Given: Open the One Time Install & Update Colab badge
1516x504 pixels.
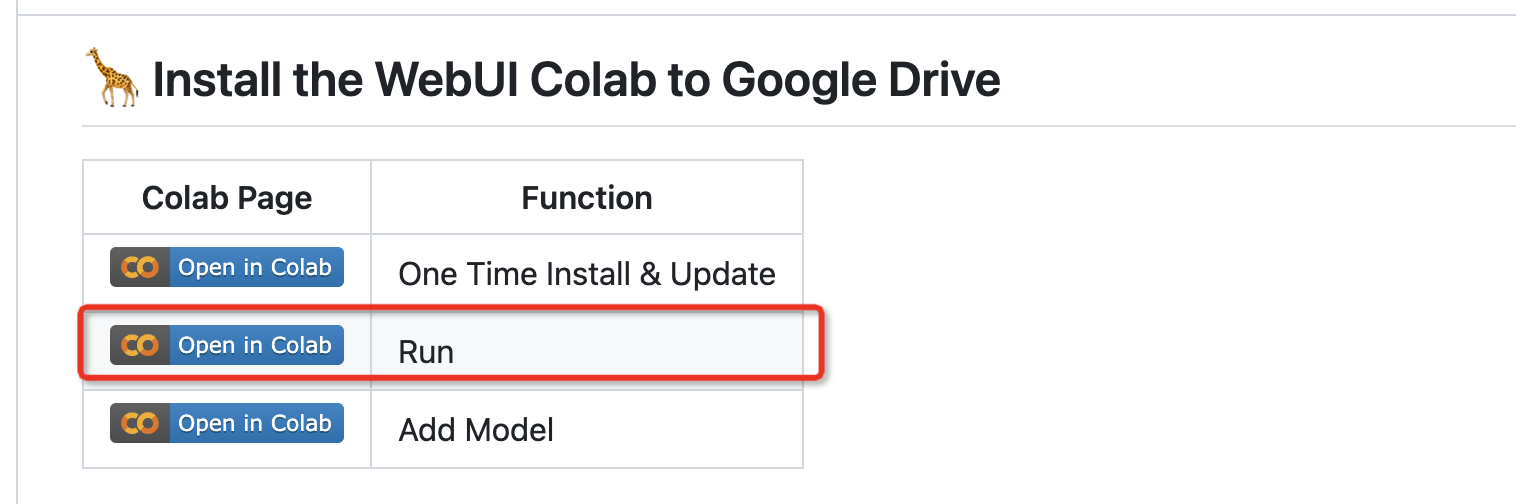Looking at the screenshot, I should [x=254, y=268].
